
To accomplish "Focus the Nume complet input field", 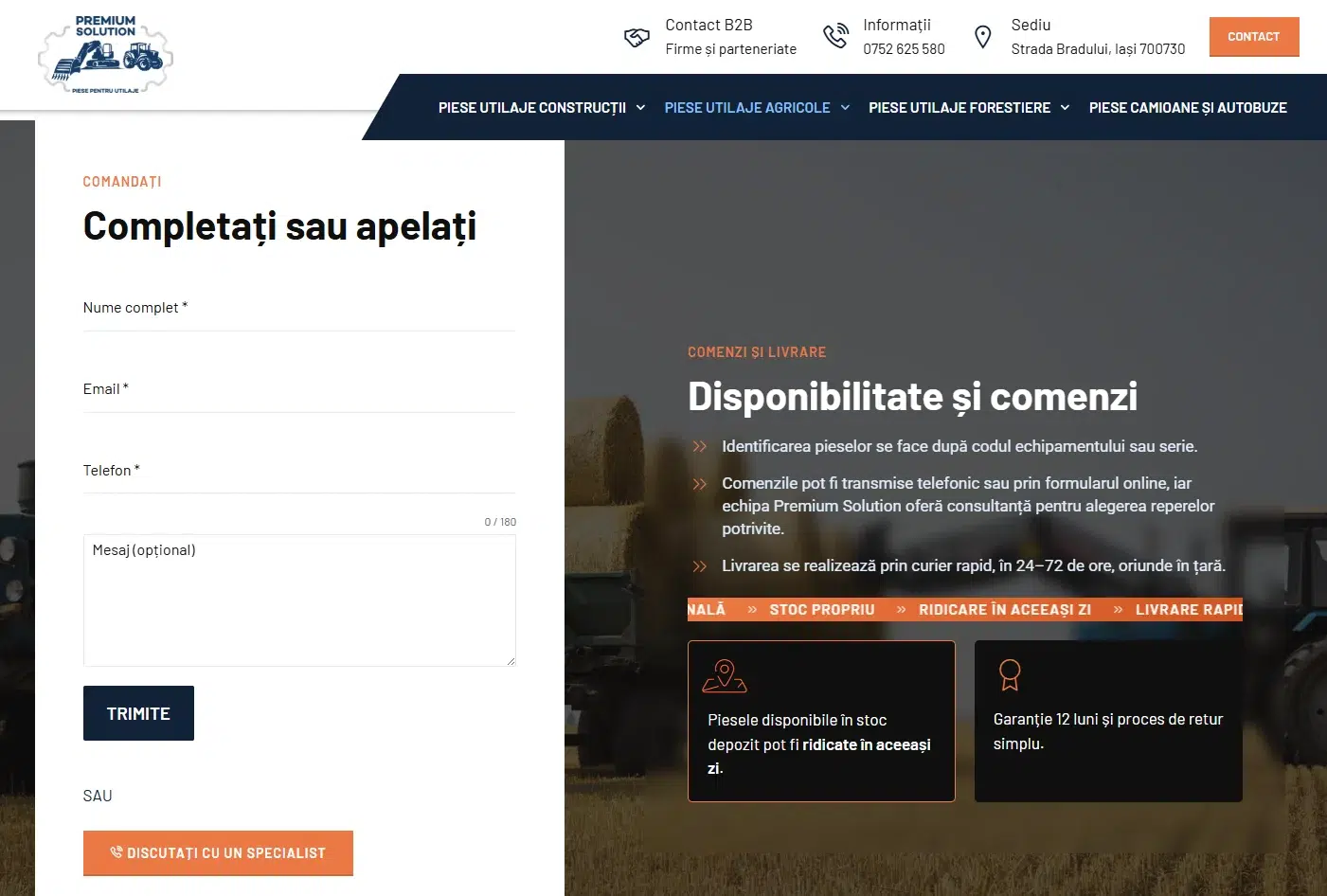I will coord(299,309).
